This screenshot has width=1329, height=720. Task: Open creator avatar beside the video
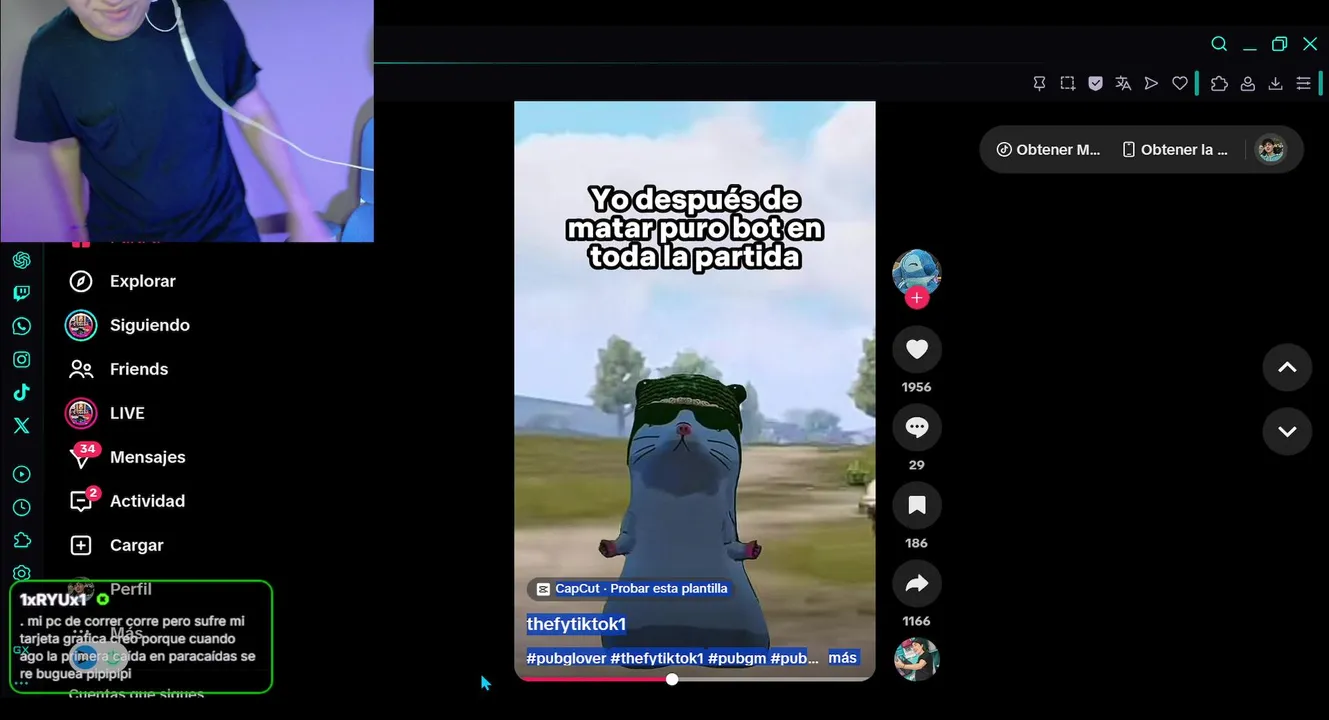916,272
